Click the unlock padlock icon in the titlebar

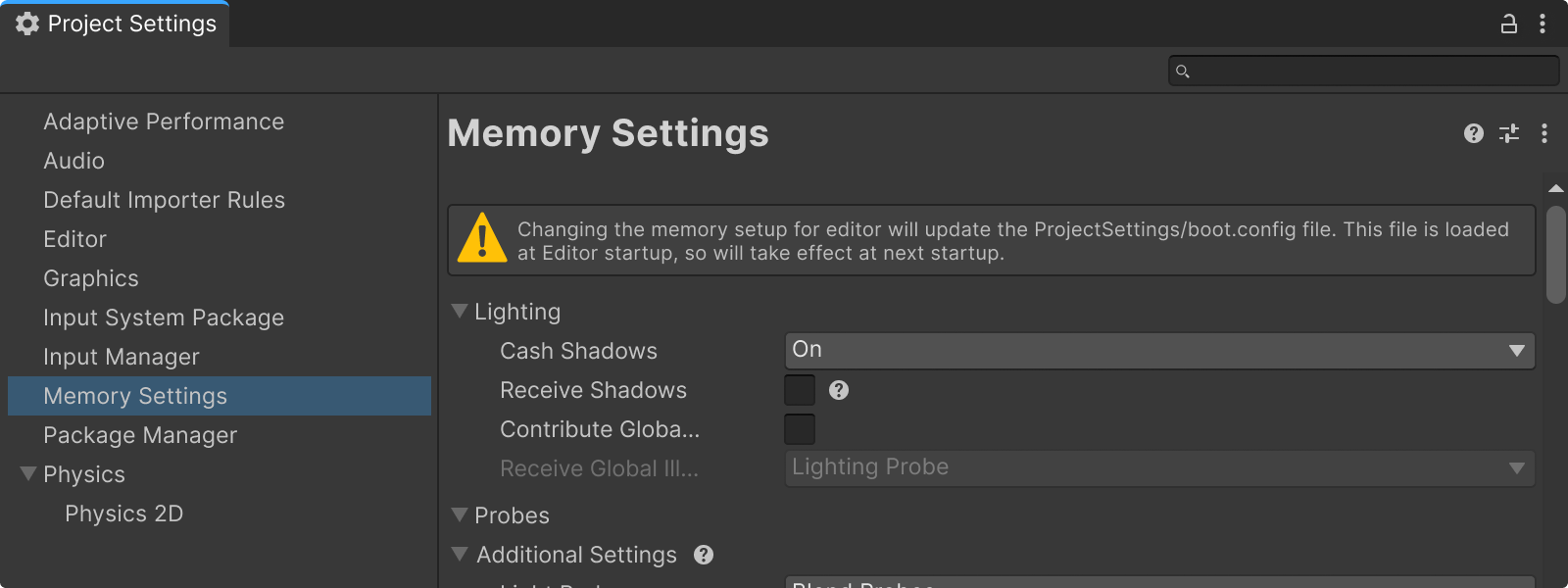(1509, 24)
